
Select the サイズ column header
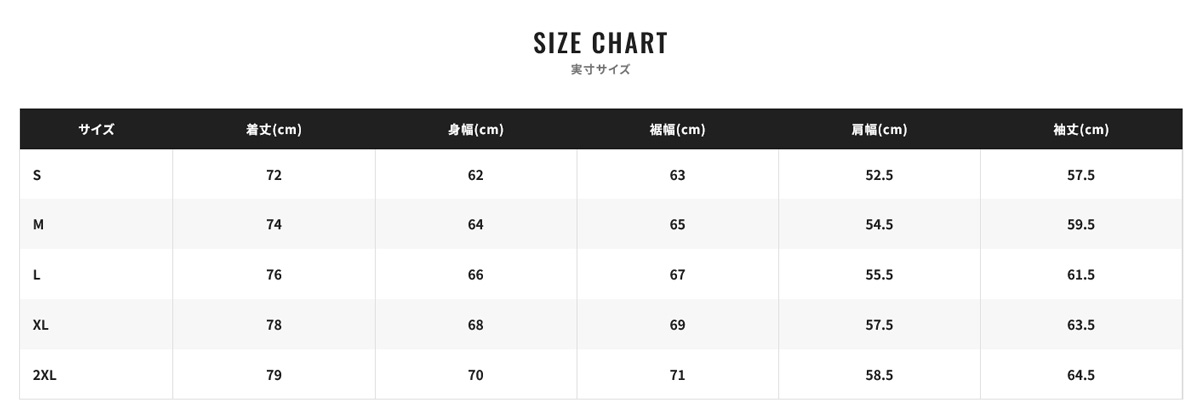click(x=96, y=129)
